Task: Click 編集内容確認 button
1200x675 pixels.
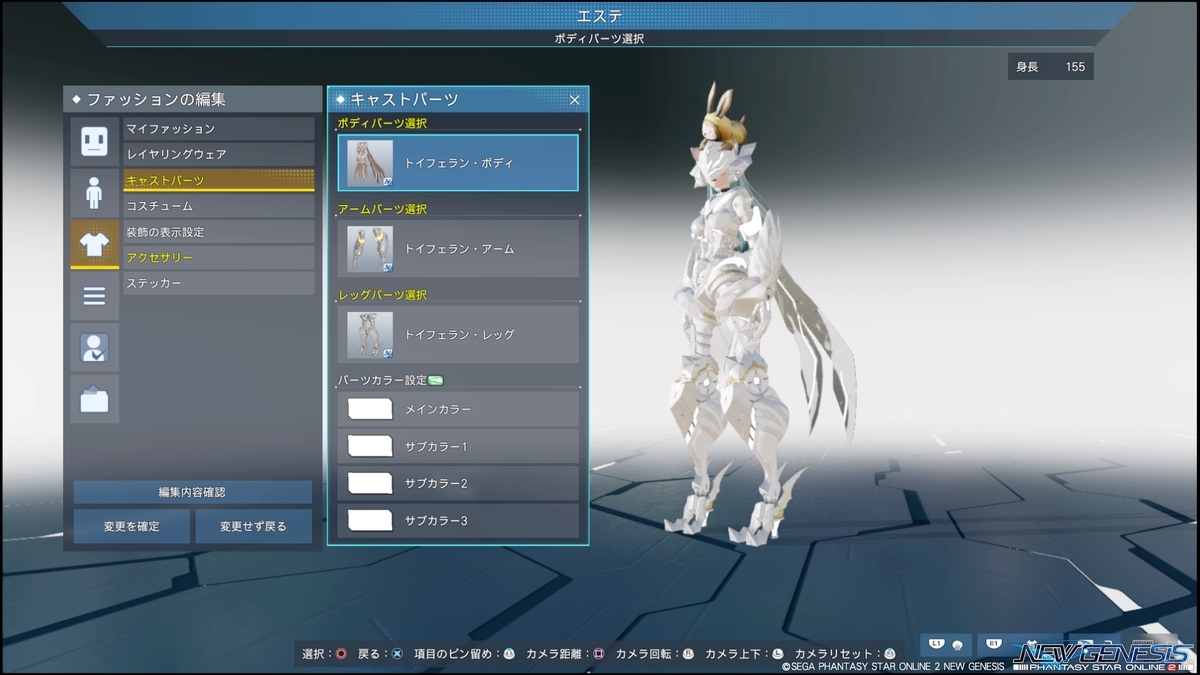Action: (x=192, y=493)
